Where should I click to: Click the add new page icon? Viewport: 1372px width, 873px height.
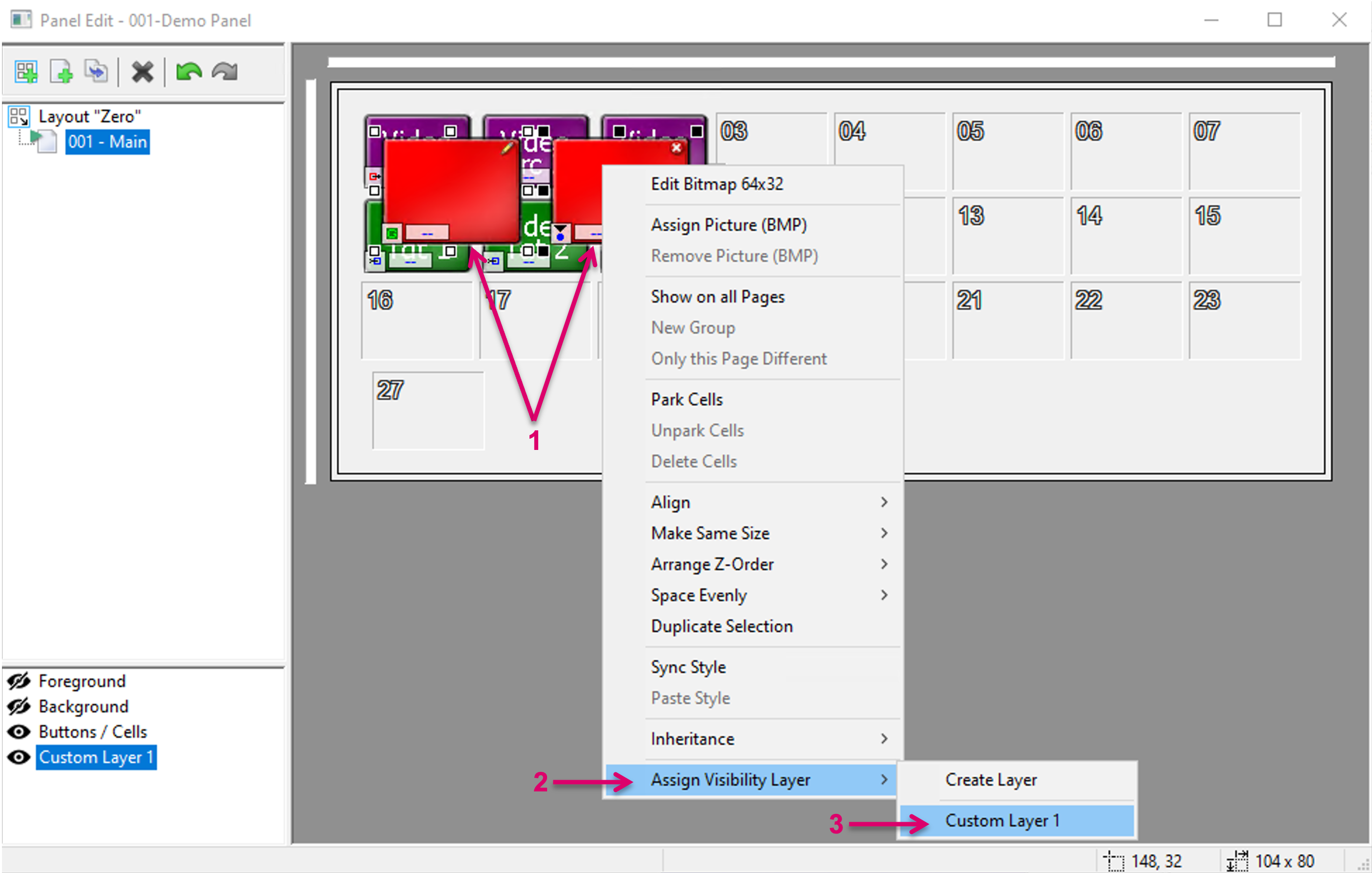point(61,72)
